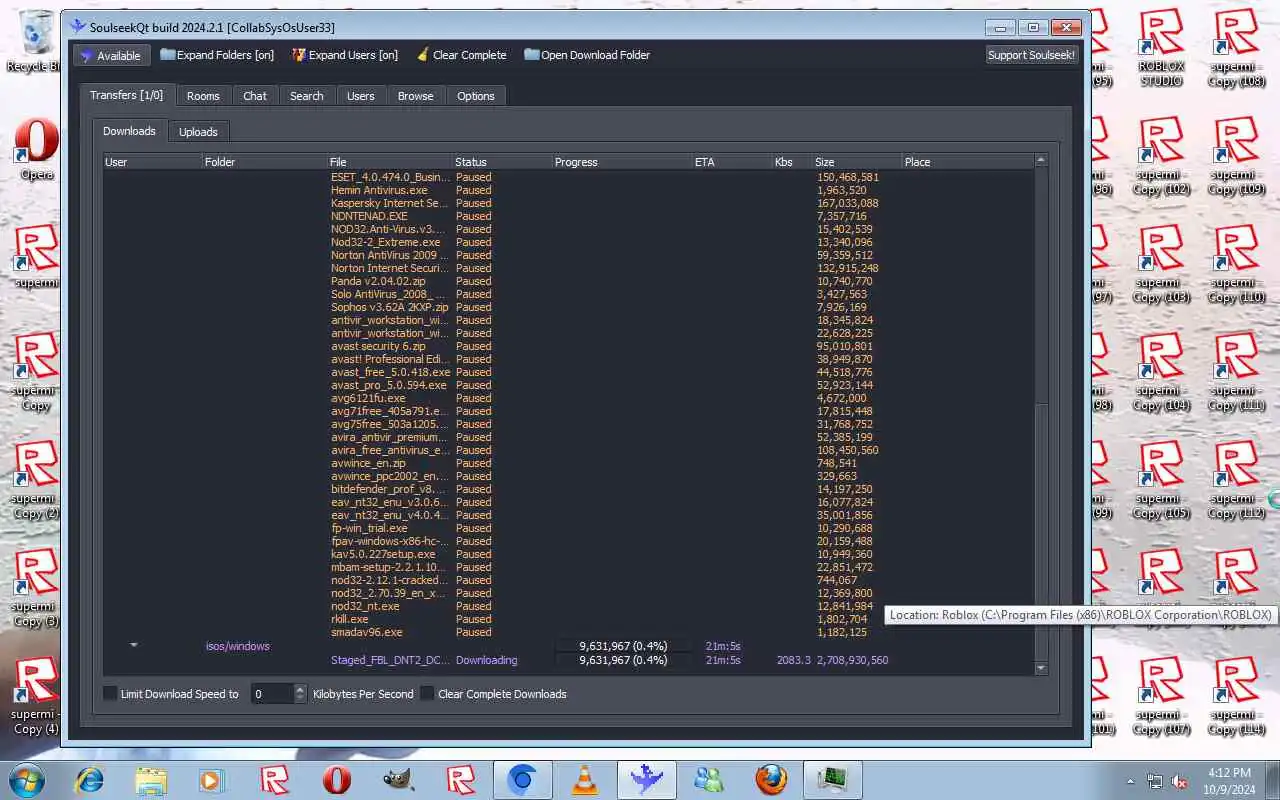Open Download Folder from the toolbar
This screenshot has height=800, width=1280.
click(x=587, y=55)
